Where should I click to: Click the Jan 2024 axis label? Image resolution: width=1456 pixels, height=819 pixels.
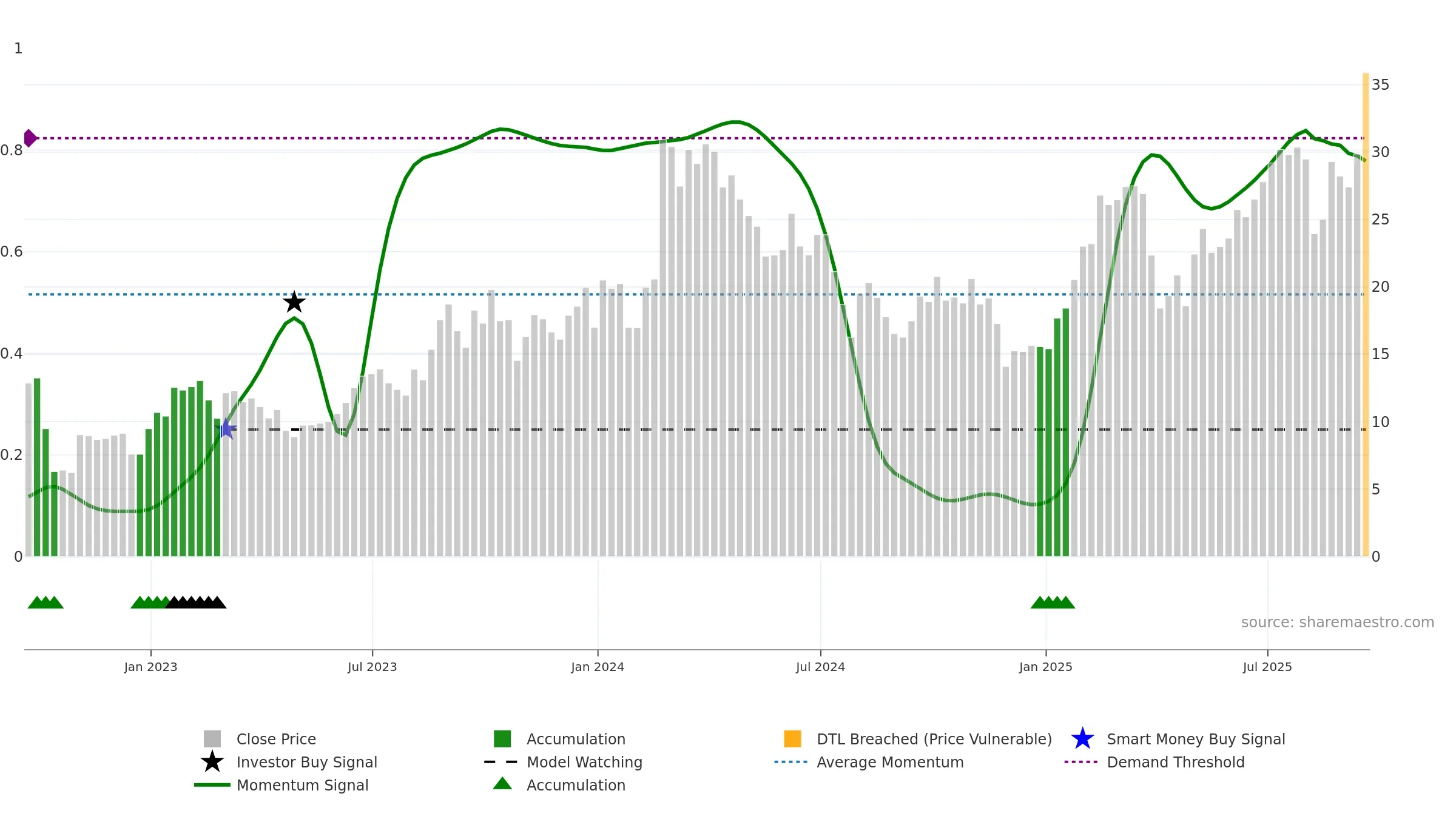598,667
